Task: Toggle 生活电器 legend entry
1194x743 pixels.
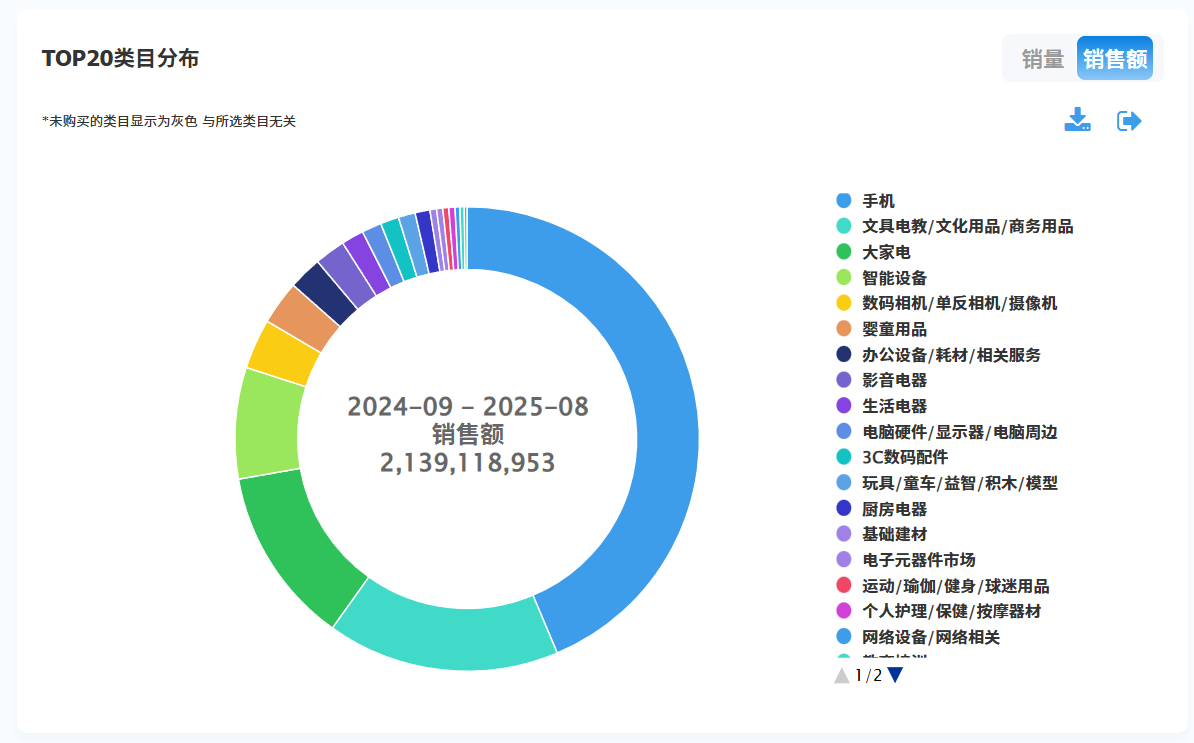Action: click(x=881, y=406)
